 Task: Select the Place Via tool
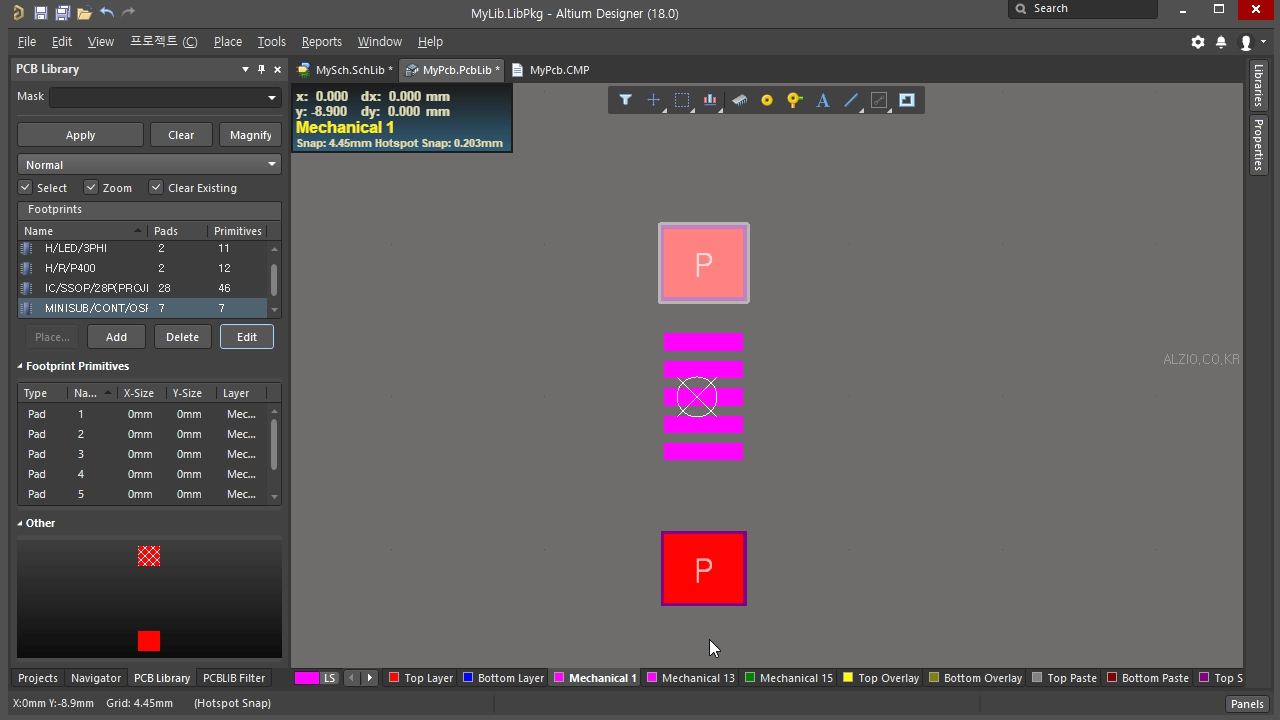pos(795,100)
